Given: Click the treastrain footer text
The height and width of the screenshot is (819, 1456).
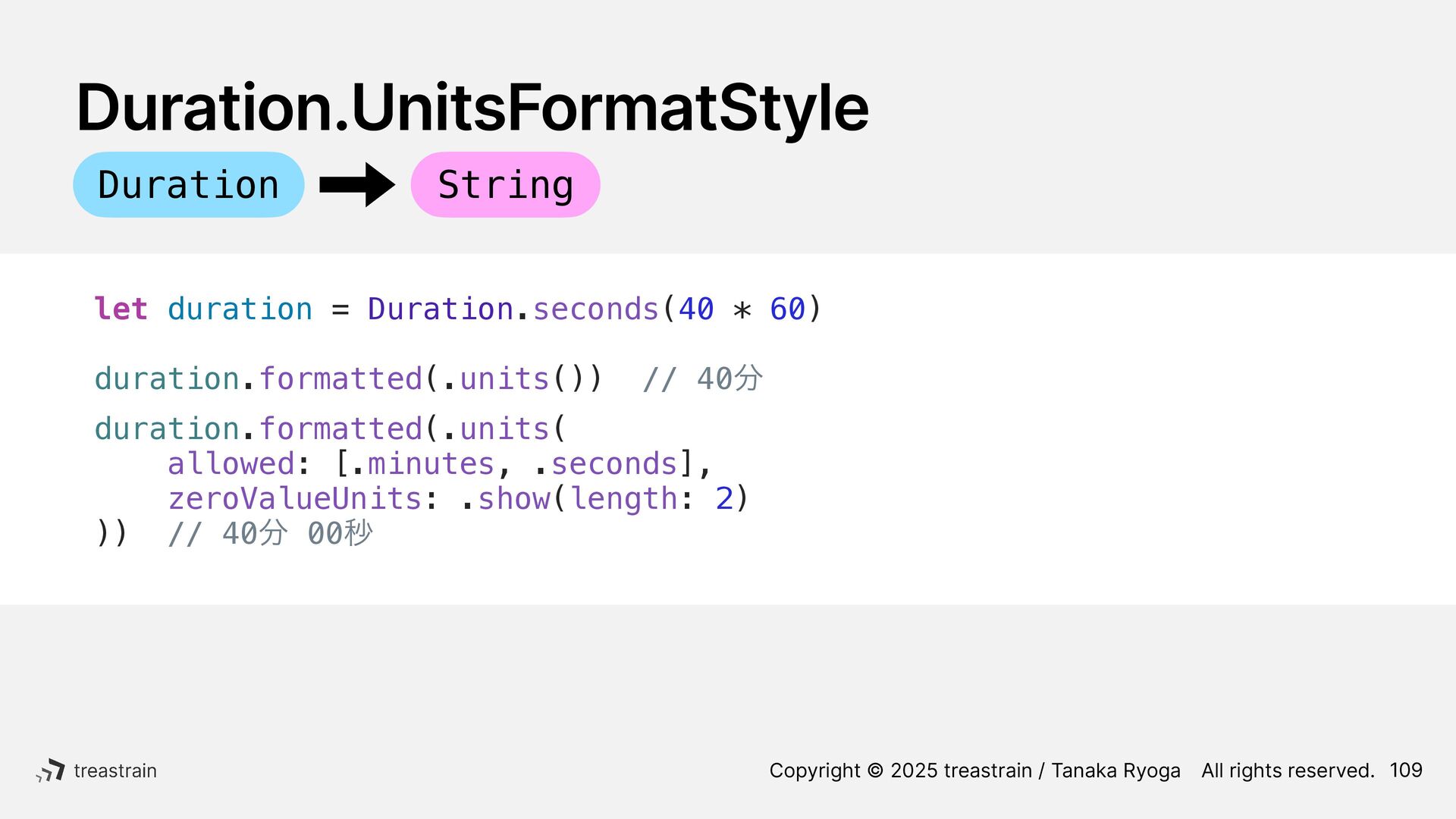Looking at the screenshot, I should (115, 770).
